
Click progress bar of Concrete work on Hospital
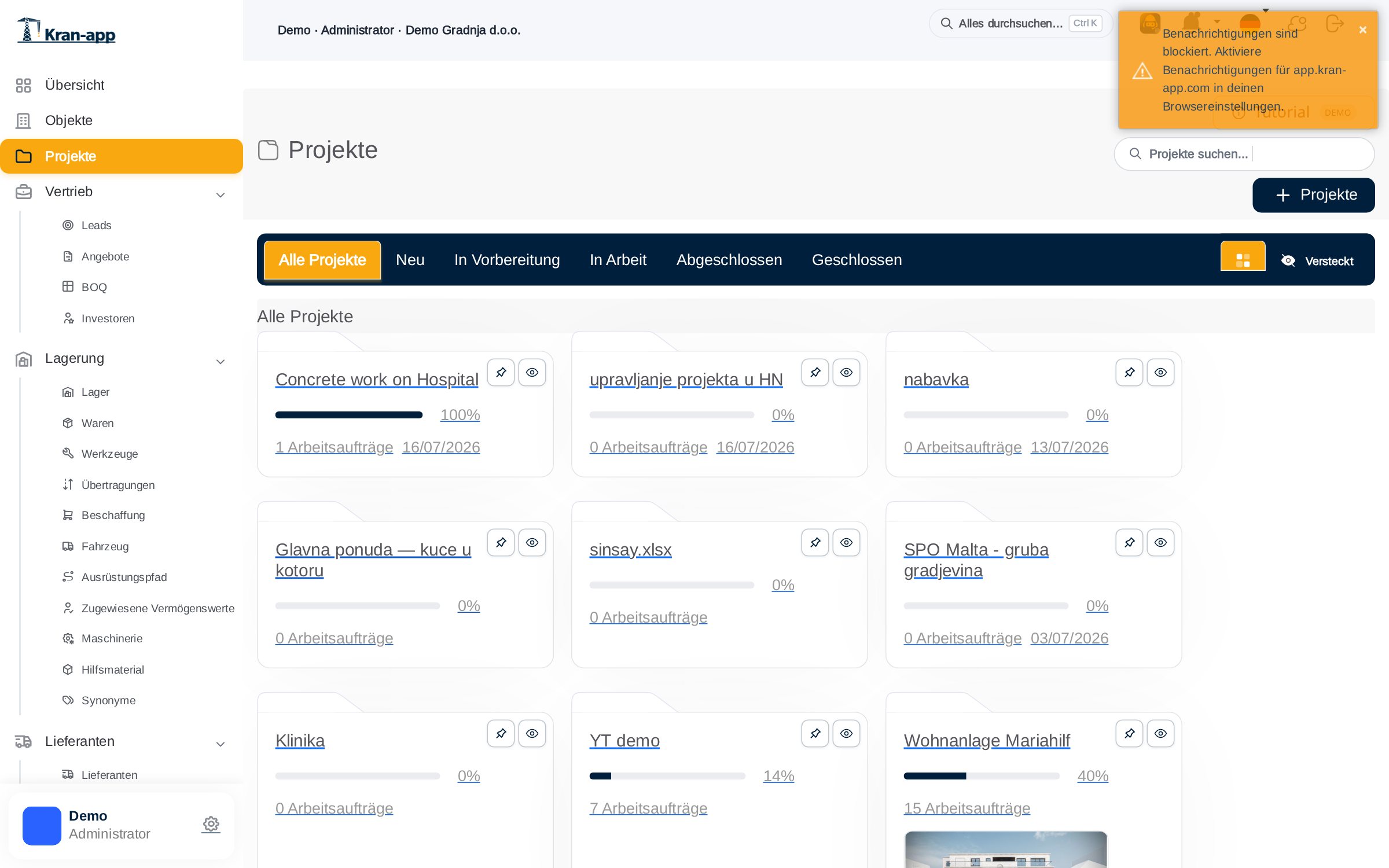(349, 415)
